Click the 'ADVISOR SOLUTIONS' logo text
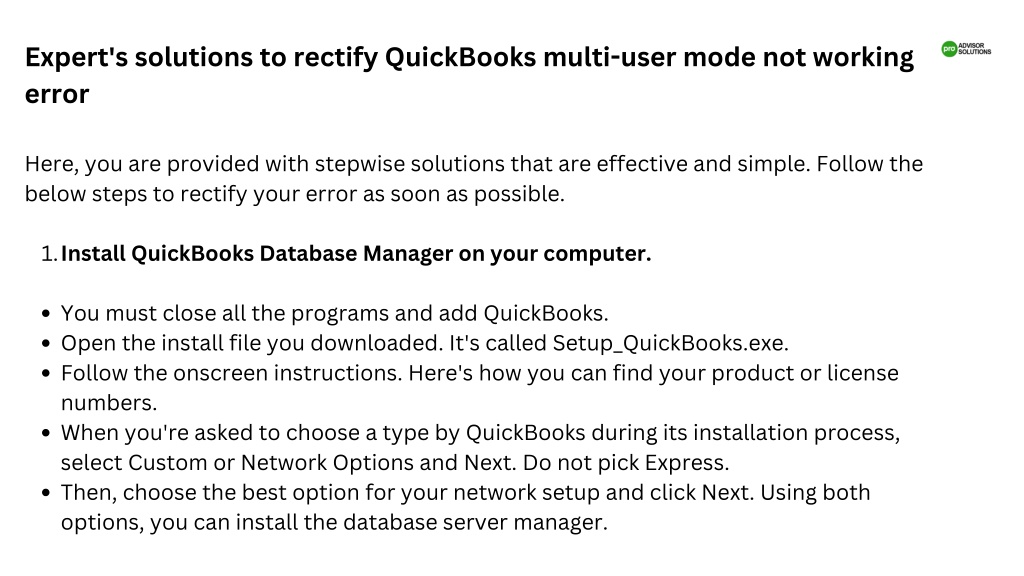 (975, 49)
